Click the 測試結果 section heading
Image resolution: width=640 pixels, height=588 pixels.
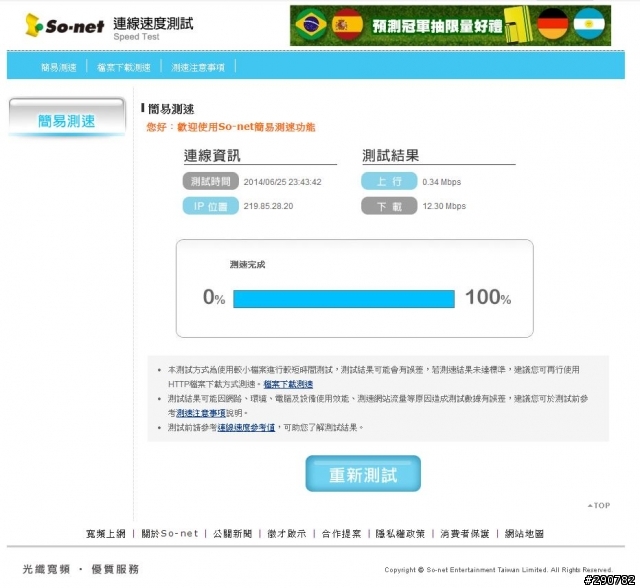point(391,155)
